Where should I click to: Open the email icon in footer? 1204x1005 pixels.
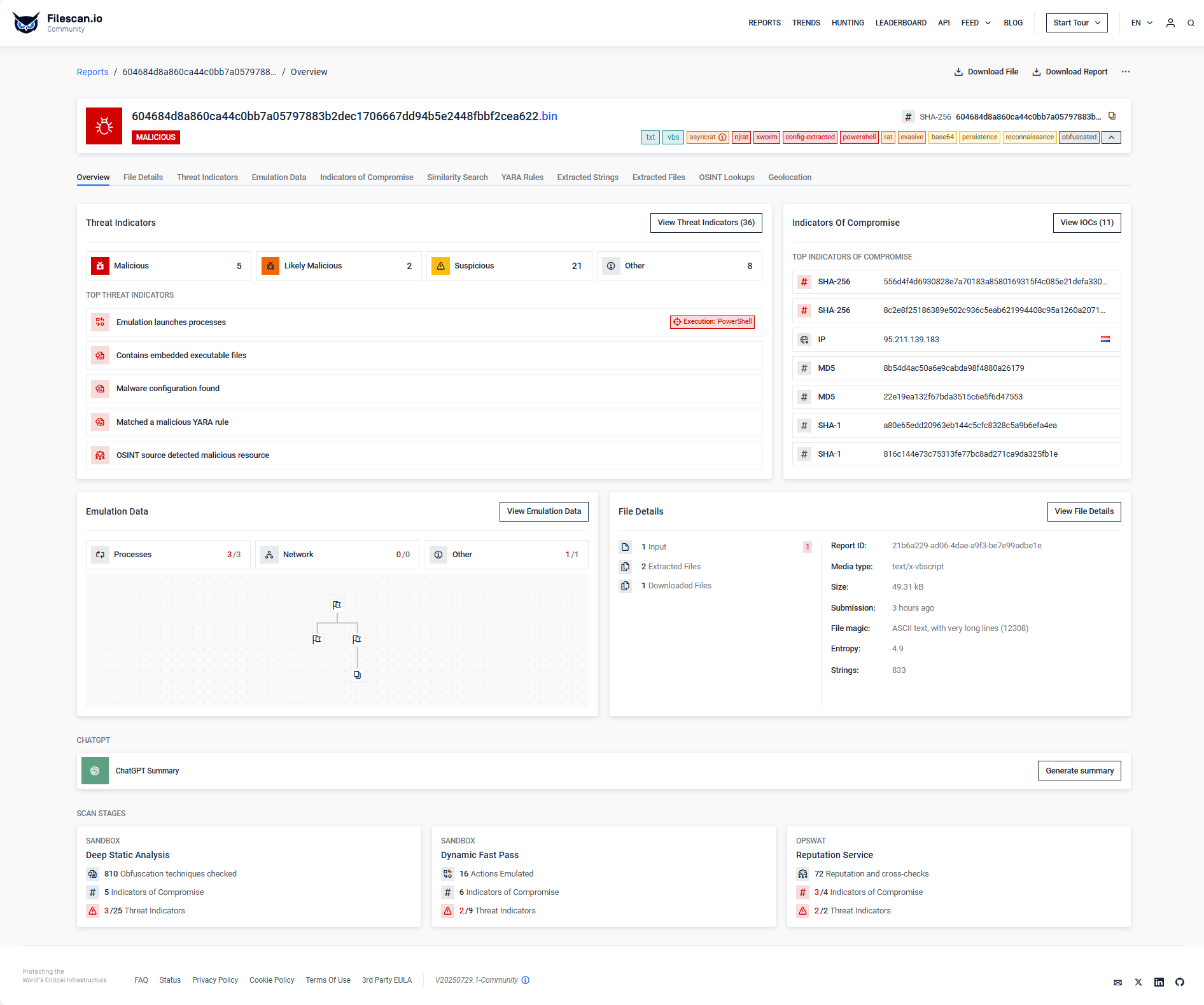(x=1117, y=982)
